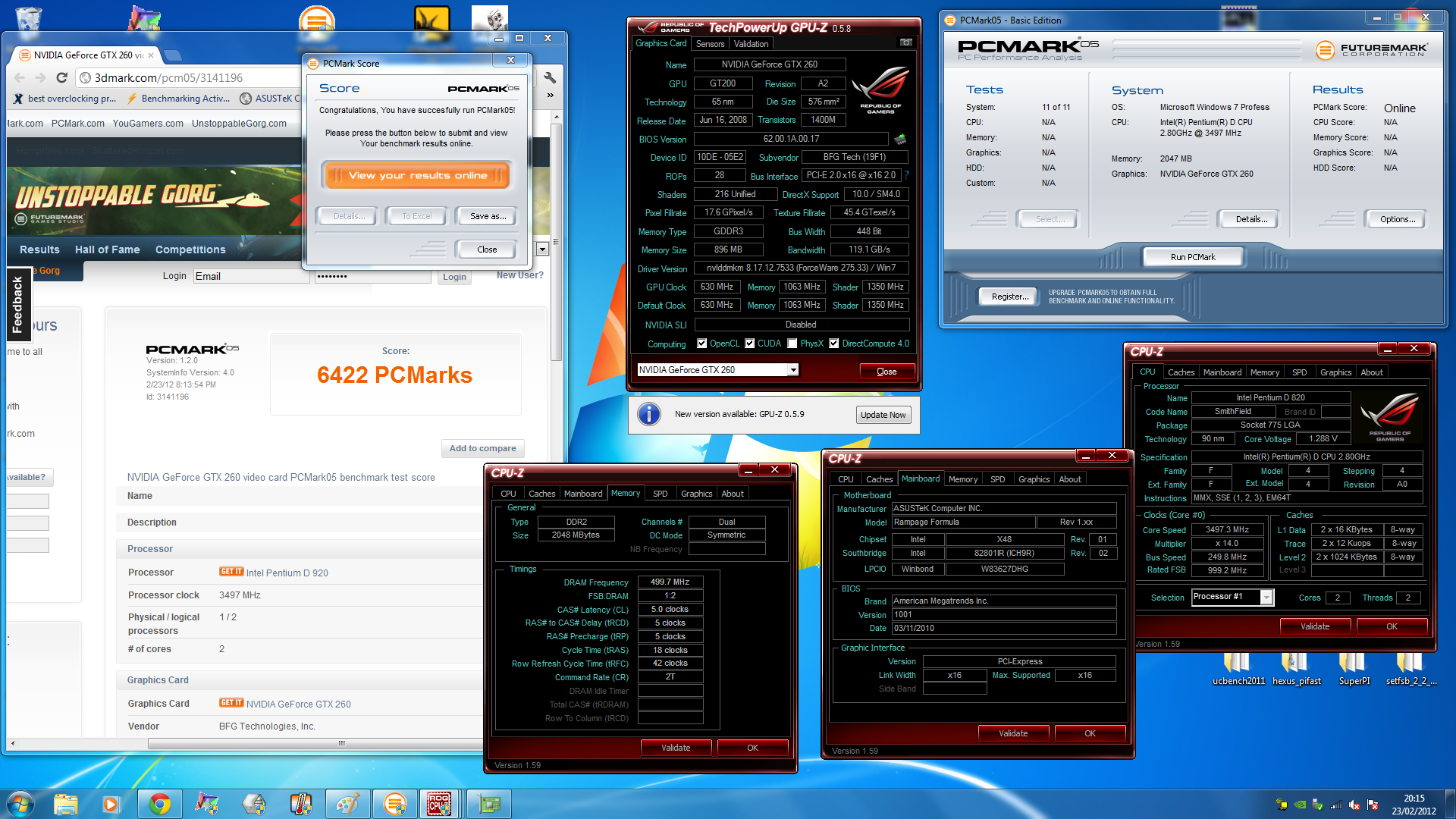This screenshot has width=1456, height=819.
Task: Click Validate in the Memory CPU-Z window
Action: point(676,748)
